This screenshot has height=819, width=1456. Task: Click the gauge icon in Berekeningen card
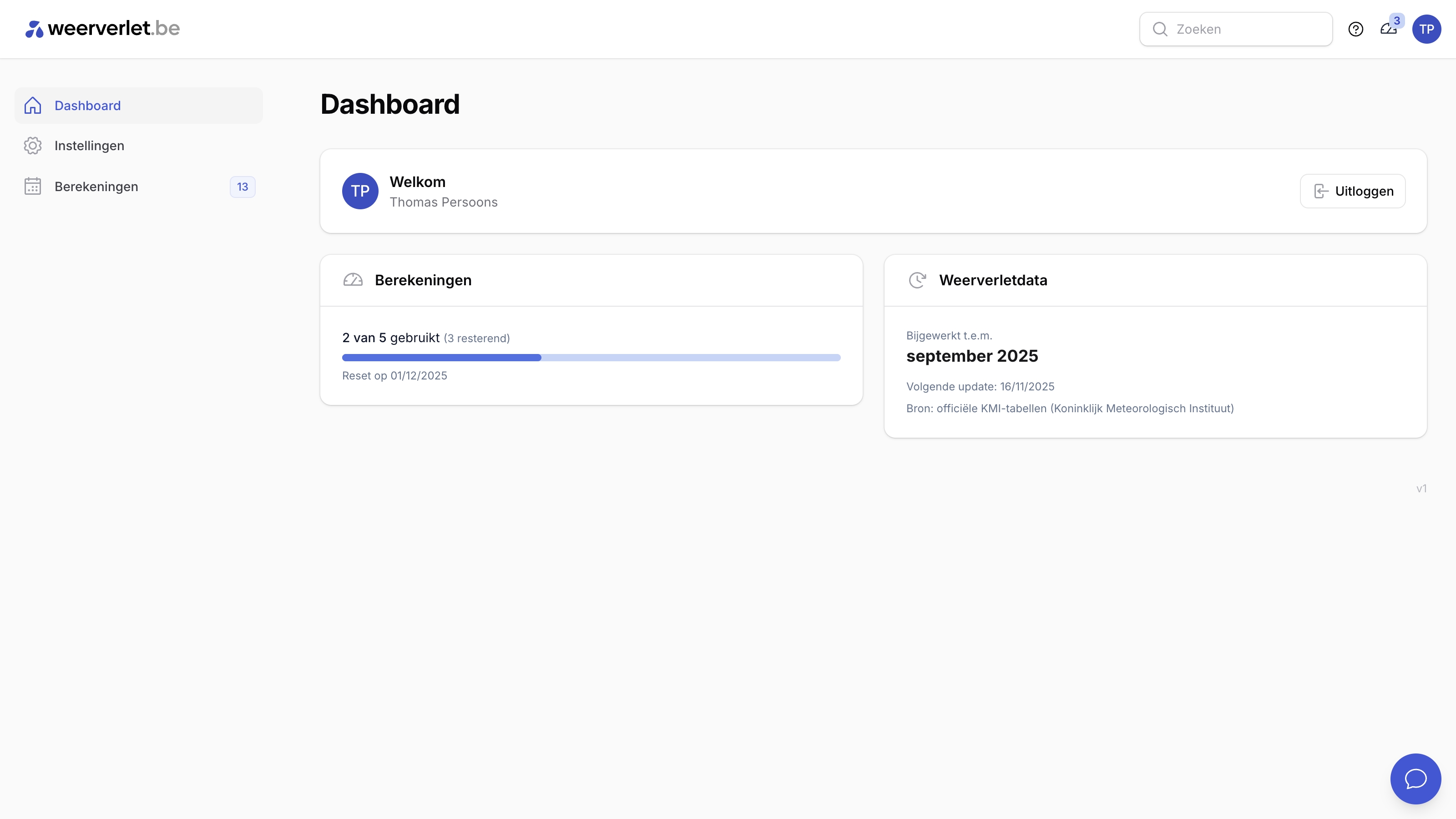click(x=353, y=280)
